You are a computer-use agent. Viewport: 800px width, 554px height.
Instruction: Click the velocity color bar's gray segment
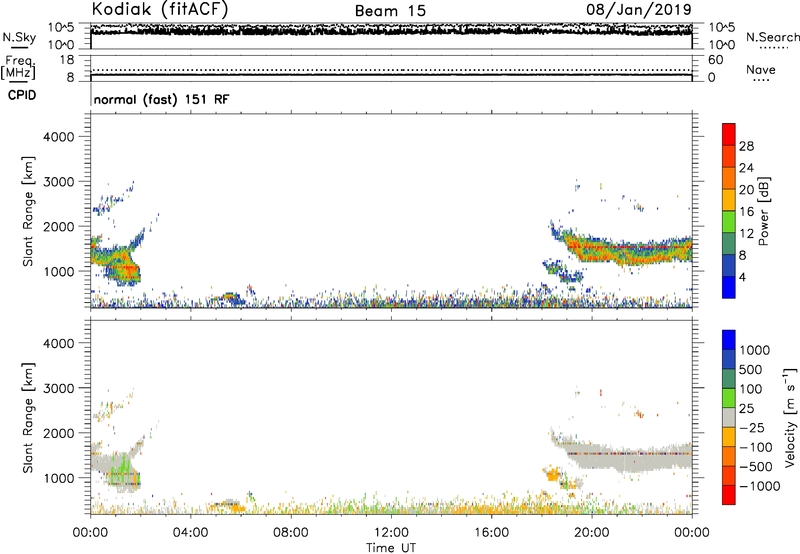coord(729,417)
